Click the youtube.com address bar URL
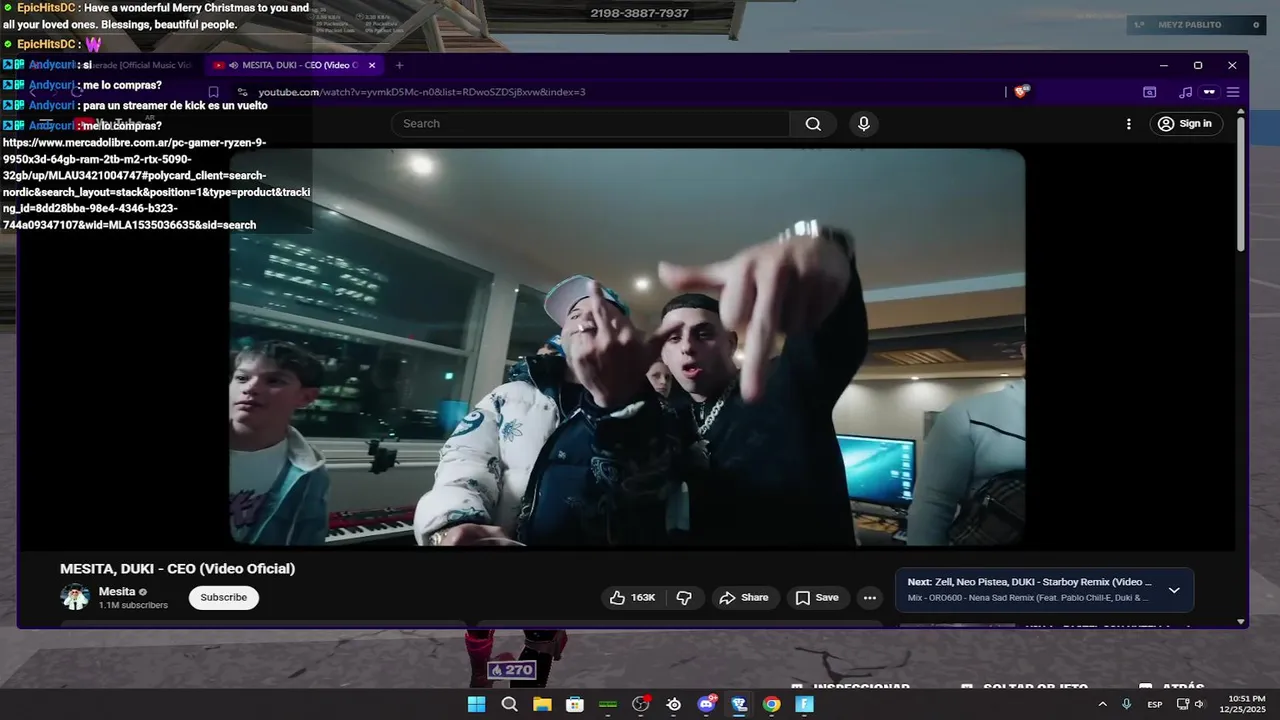This screenshot has width=1280, height=720. 421,92
